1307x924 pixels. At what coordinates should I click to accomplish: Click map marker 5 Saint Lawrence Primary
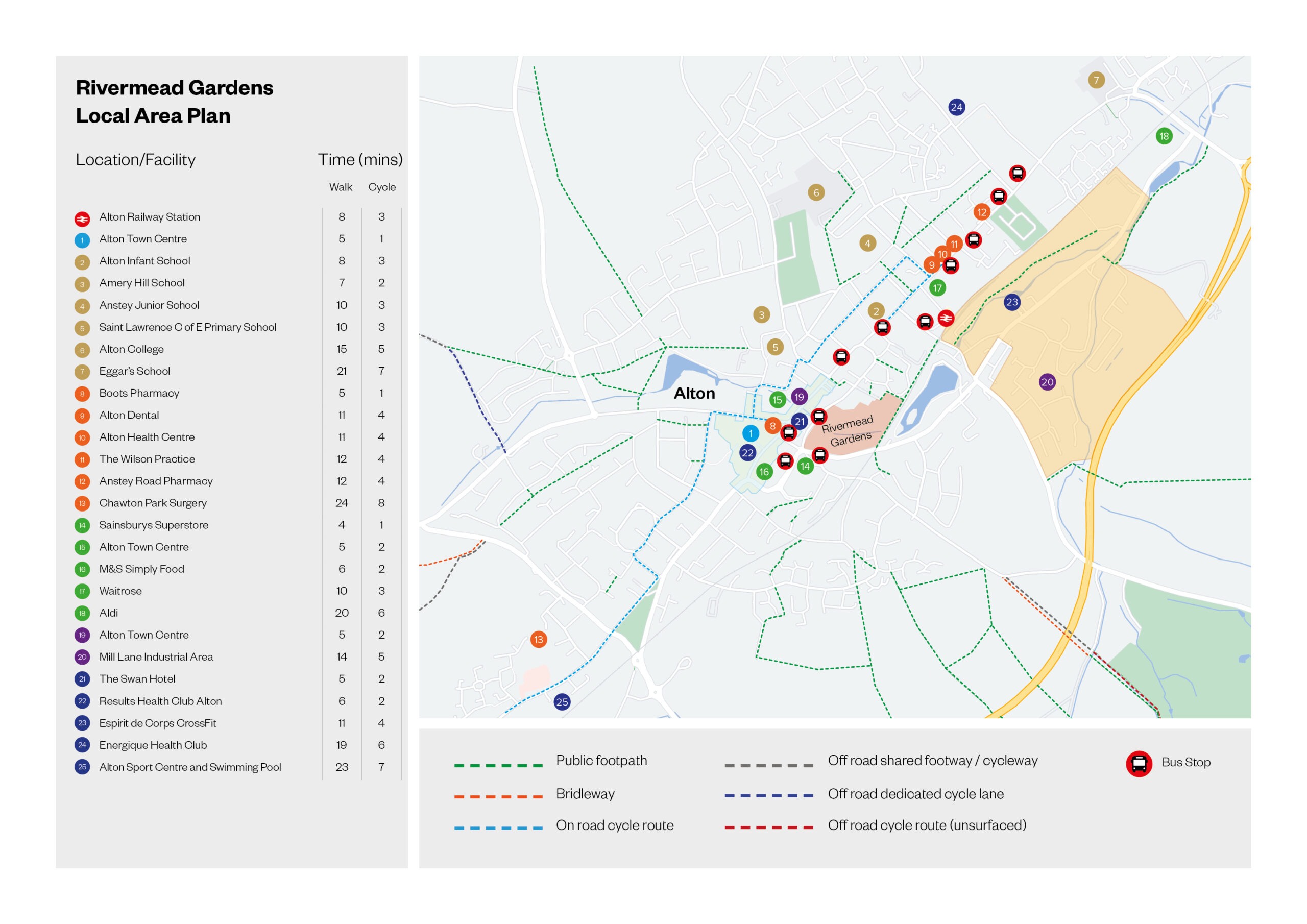[774, 347]
